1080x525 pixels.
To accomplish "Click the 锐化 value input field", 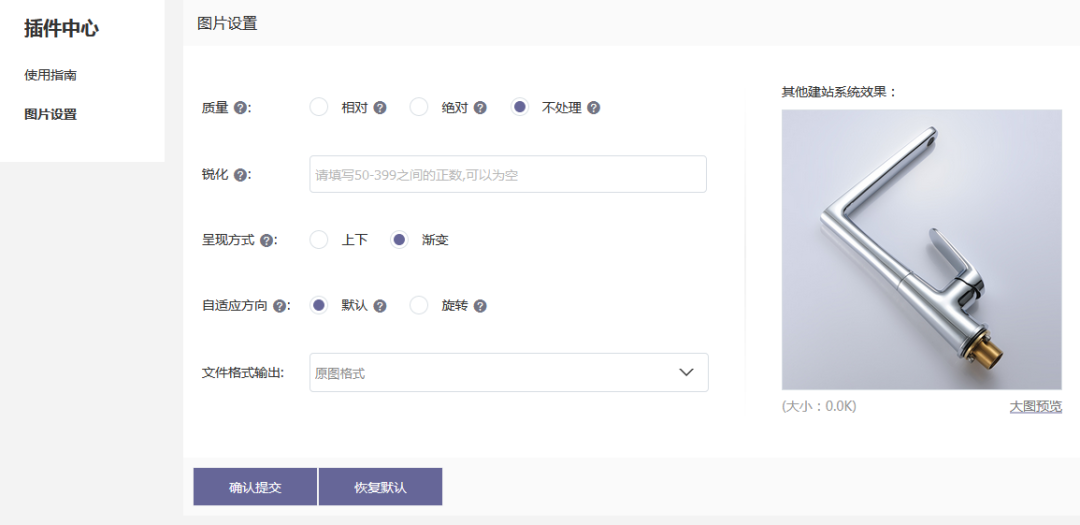I will (508, 174).
